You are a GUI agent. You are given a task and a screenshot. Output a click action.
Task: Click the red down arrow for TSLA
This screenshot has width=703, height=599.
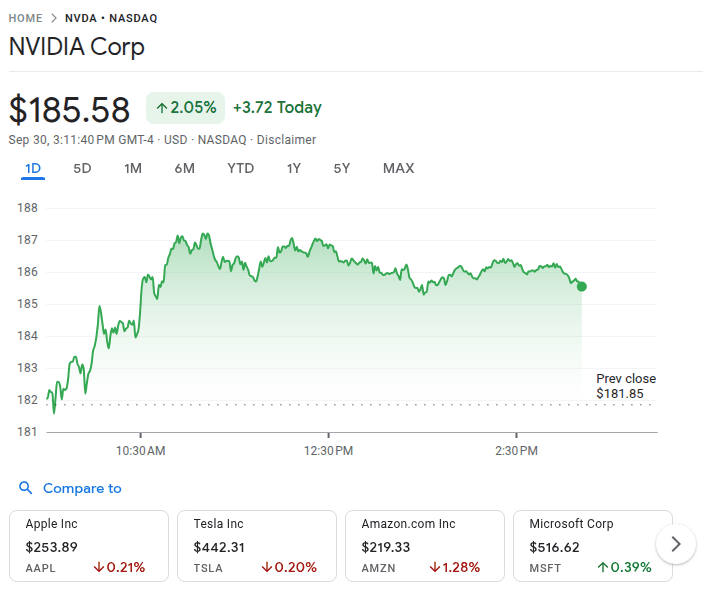coord(267,567)
